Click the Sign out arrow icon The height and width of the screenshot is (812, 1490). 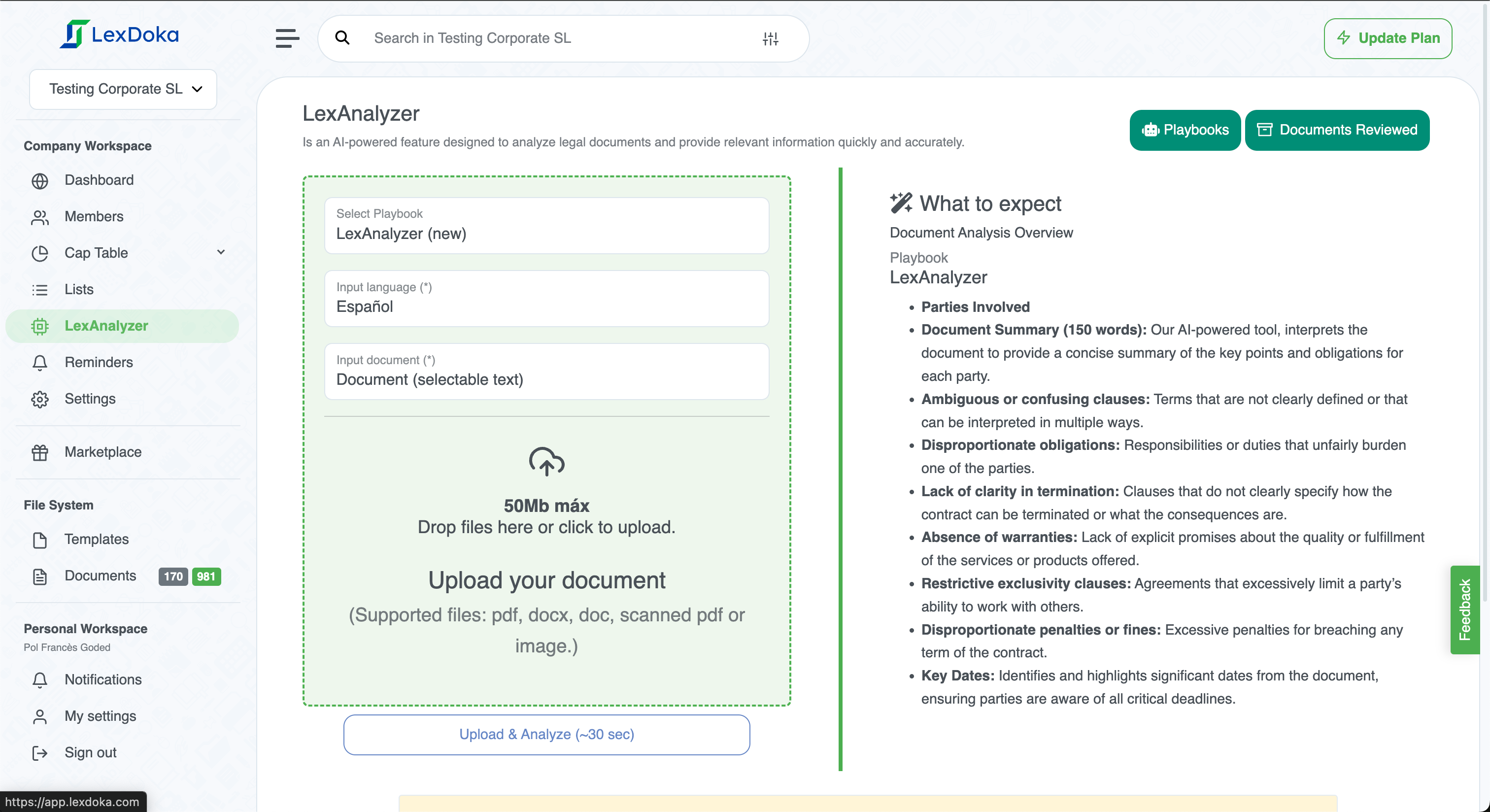pos(40,753)
